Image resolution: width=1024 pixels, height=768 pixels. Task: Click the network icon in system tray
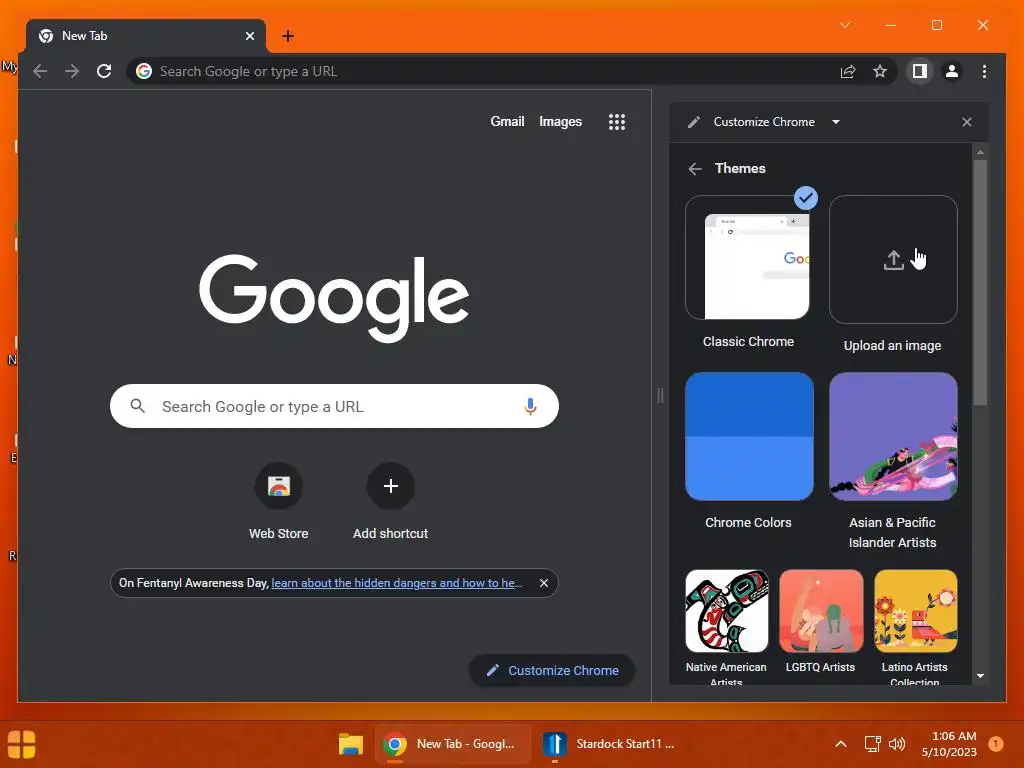tap(872, 744)
